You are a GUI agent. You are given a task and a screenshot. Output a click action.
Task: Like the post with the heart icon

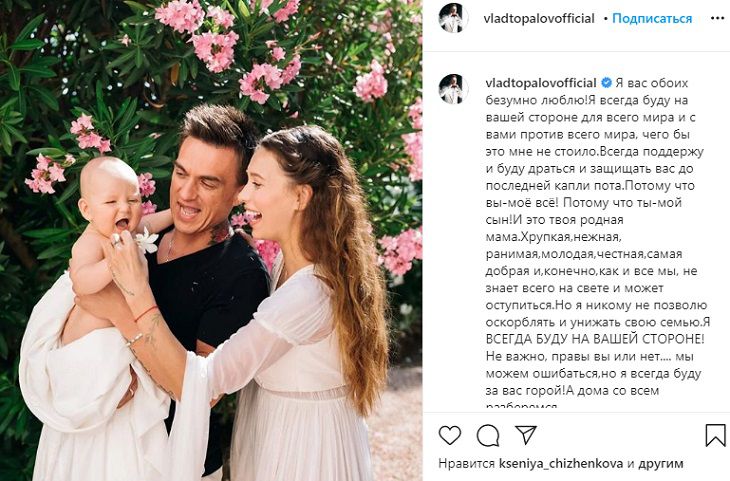tap(450, 436)
